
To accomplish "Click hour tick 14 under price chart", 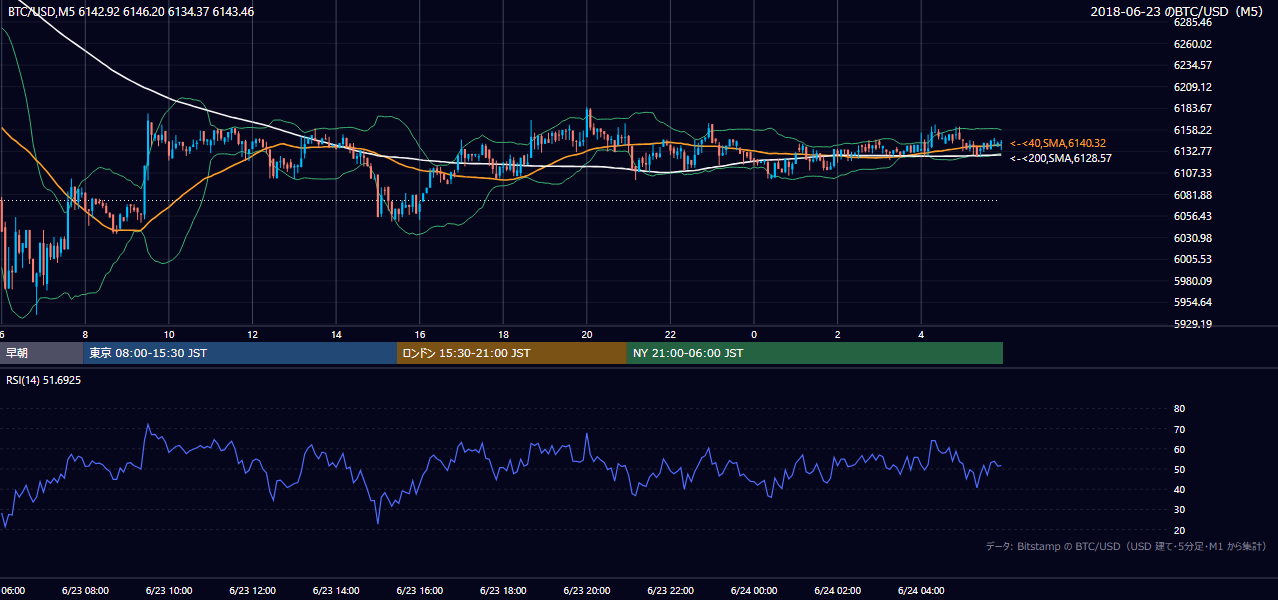I will [x=336, y=334].
